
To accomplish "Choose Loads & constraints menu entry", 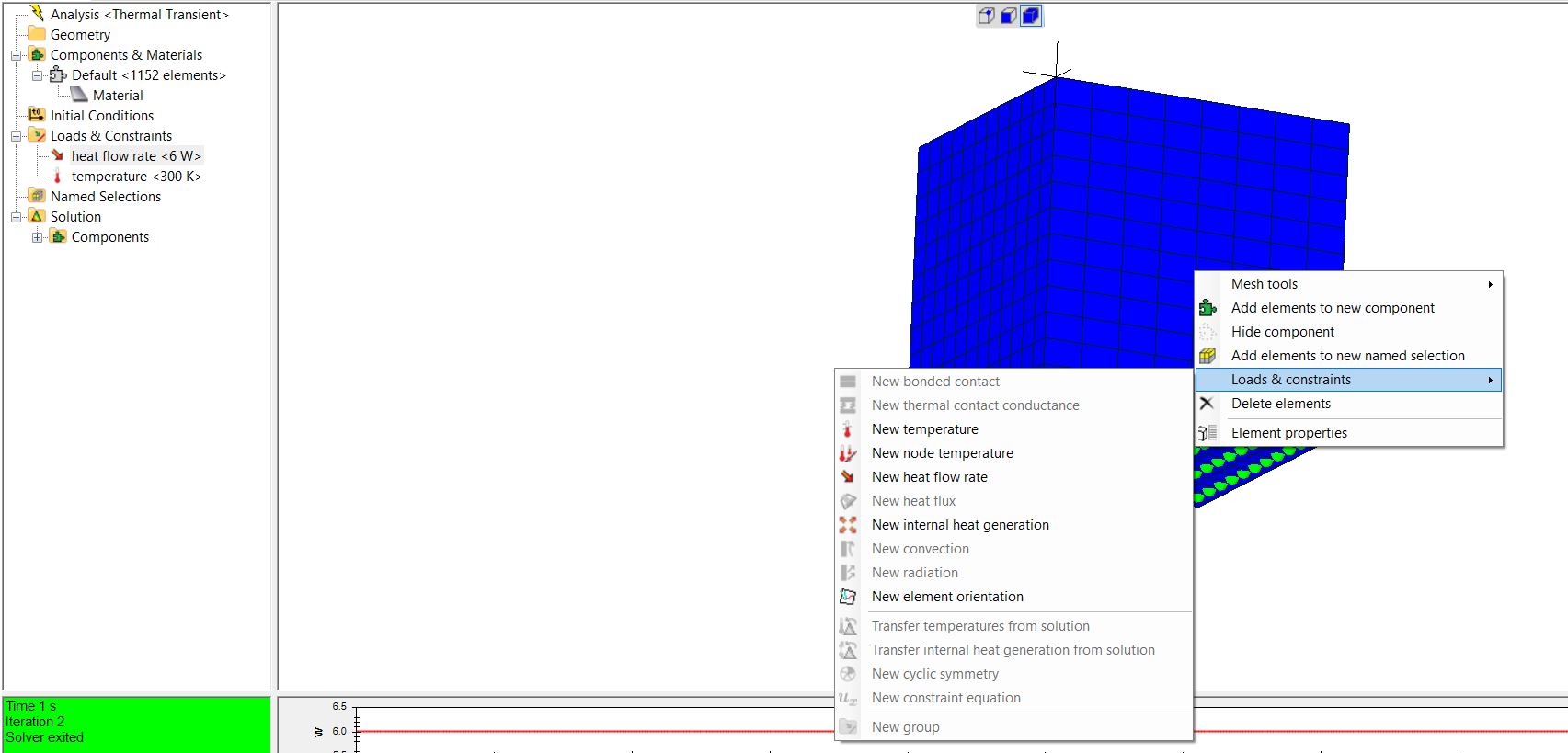I will pyautogui.click(x=1349, y=380).
